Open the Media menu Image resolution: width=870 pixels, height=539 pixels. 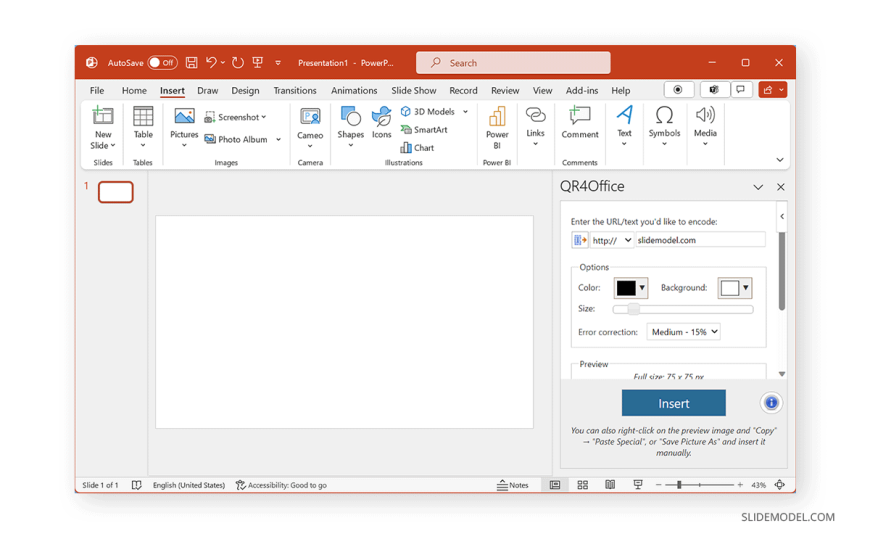tap(705, 127)
